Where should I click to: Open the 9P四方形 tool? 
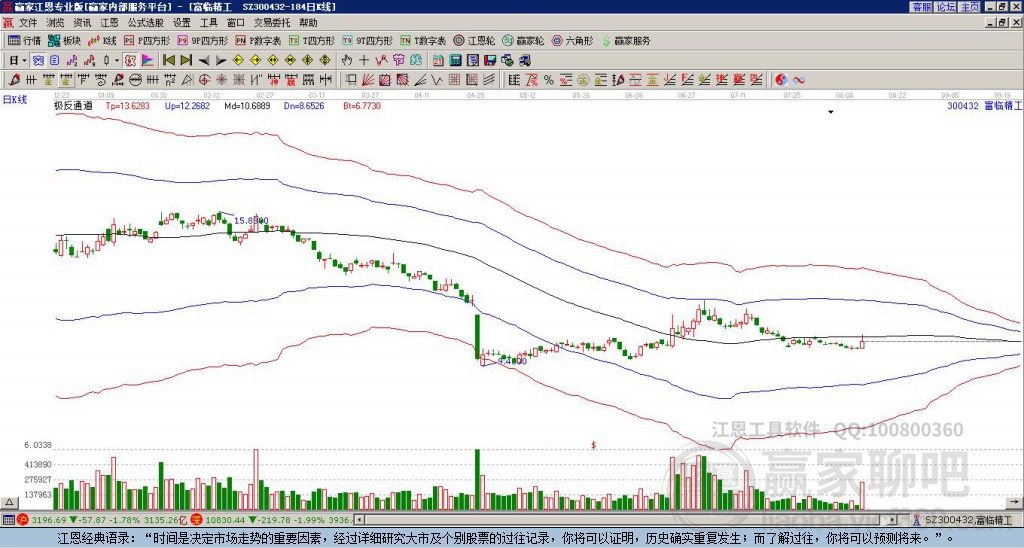202,40
